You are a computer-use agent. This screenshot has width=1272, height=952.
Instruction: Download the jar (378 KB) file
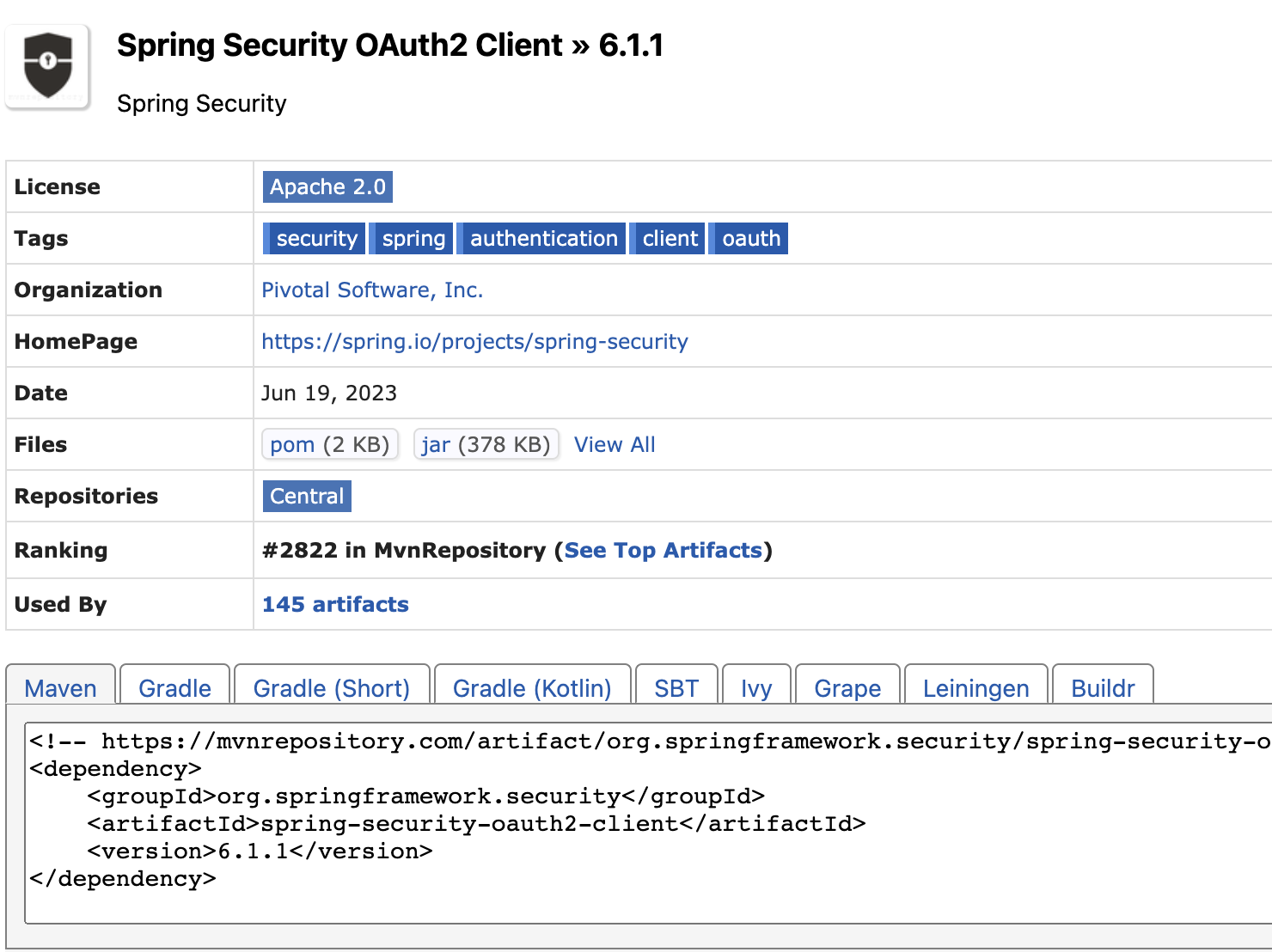tap(486, 444)
